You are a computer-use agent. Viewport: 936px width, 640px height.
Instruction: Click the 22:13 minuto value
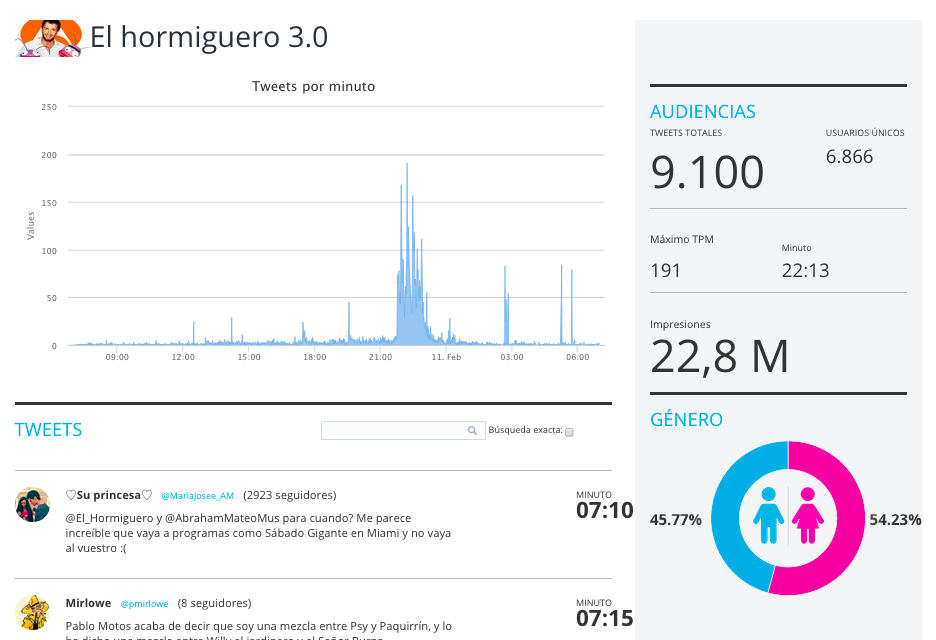pos(805,270)
